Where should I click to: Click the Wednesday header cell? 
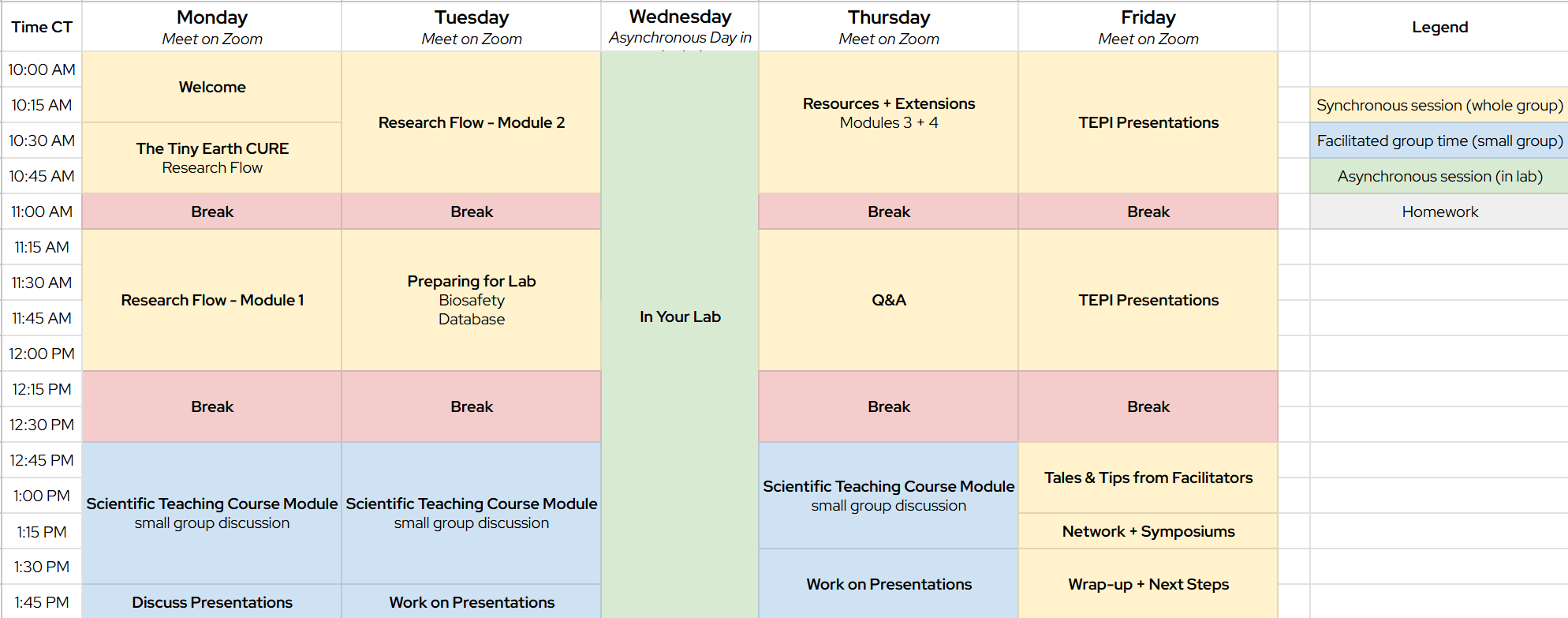click(680, 26)
